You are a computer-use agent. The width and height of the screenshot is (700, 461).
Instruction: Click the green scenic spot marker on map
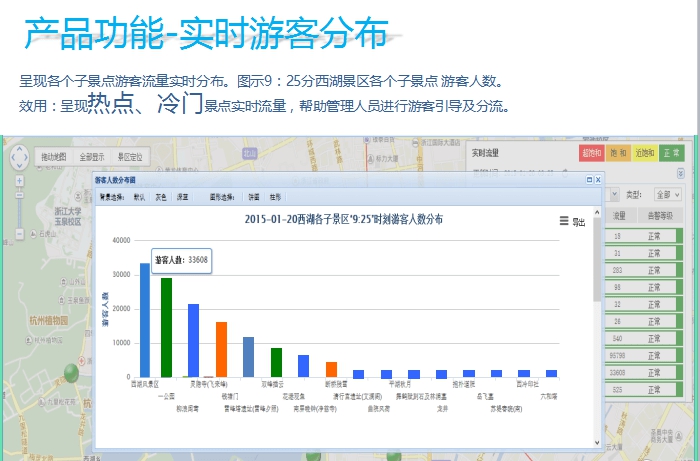70,373
